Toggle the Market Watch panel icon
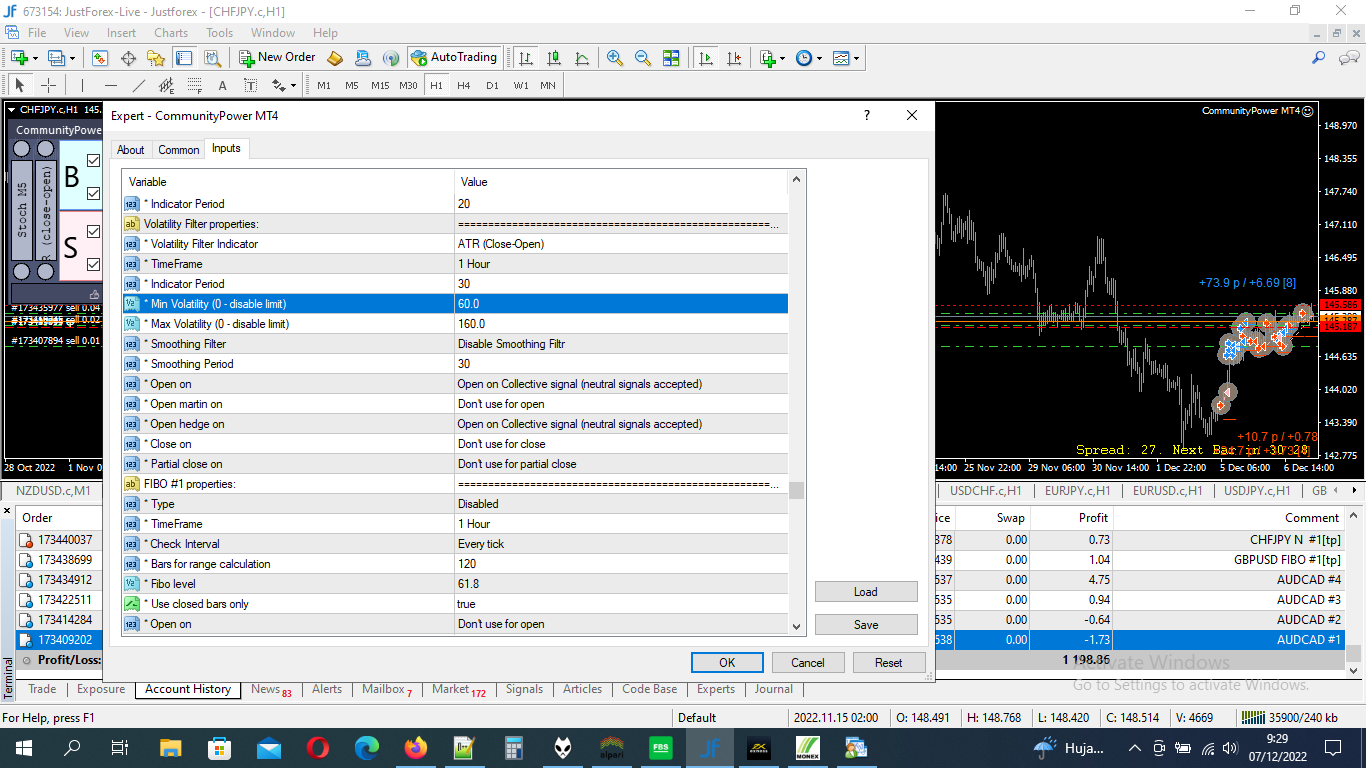1366x768 pixels. point(100,58)
